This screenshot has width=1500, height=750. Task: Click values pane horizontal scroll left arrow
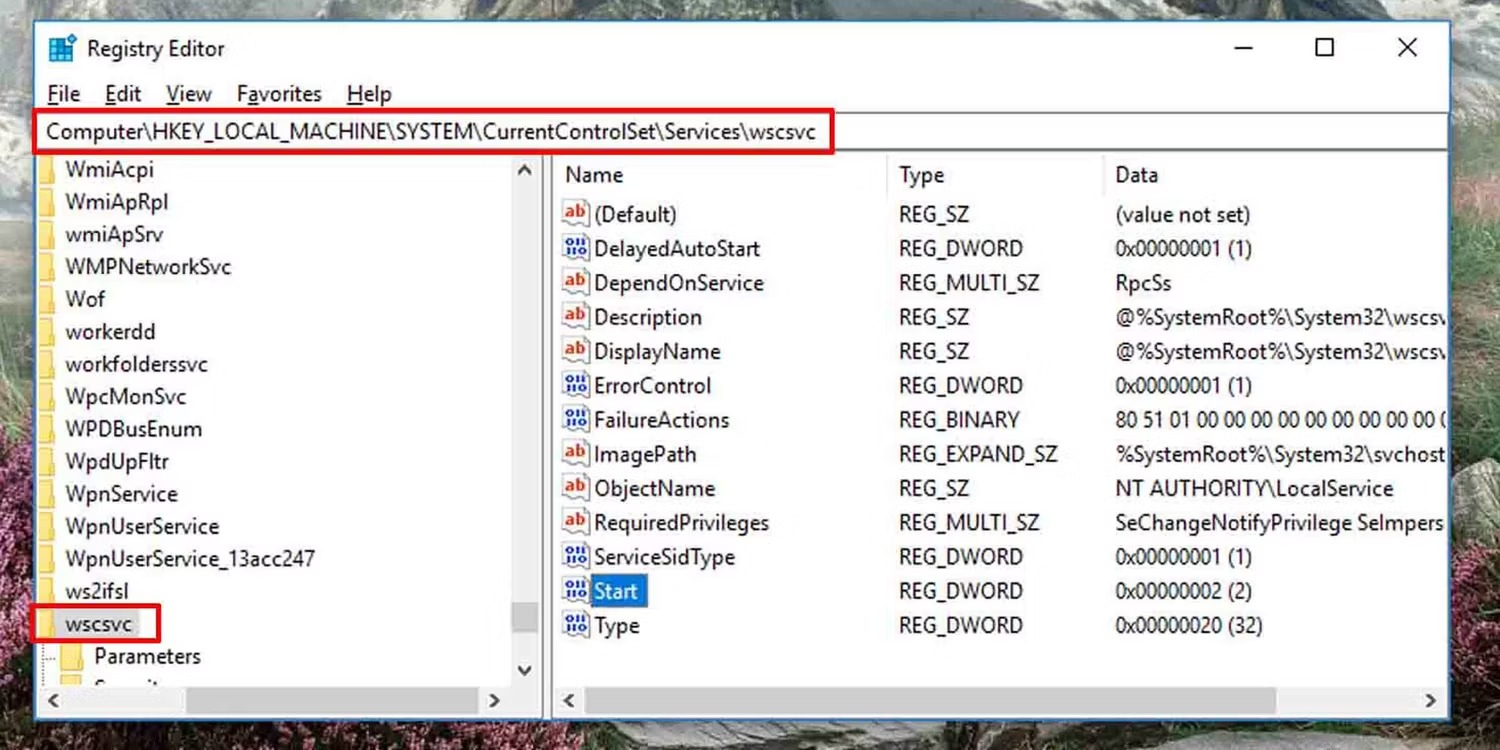[569, 701]
